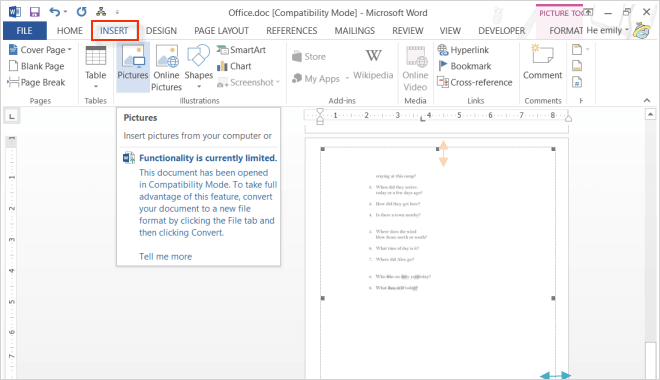Insert a Bookmark
Image resolution: width=660 pixels, height=380 pixels.
tap(464, 66)
